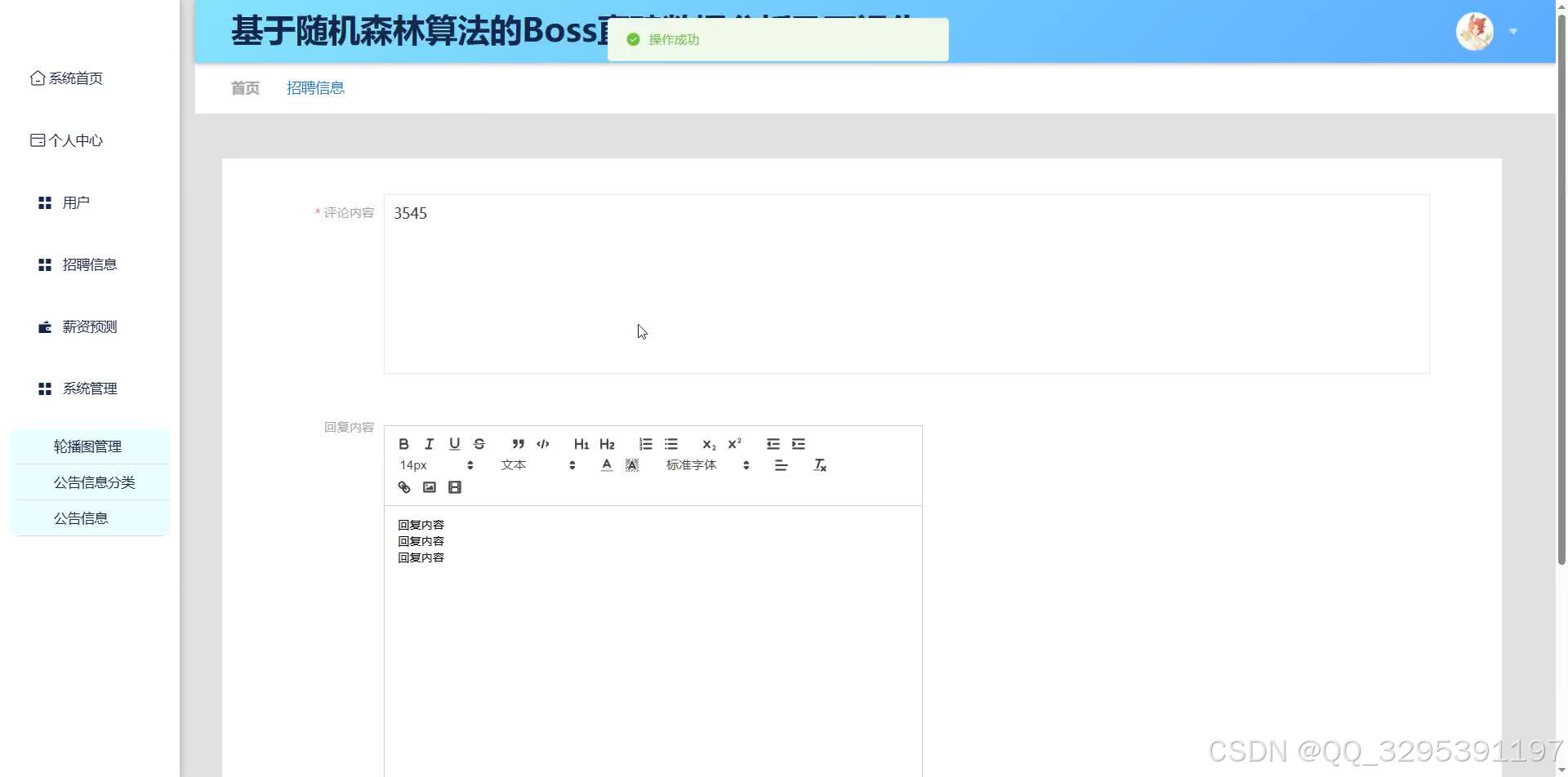Expand the user avatar menu arrow
The image size is (1568, 777).
pos(1513,32)
